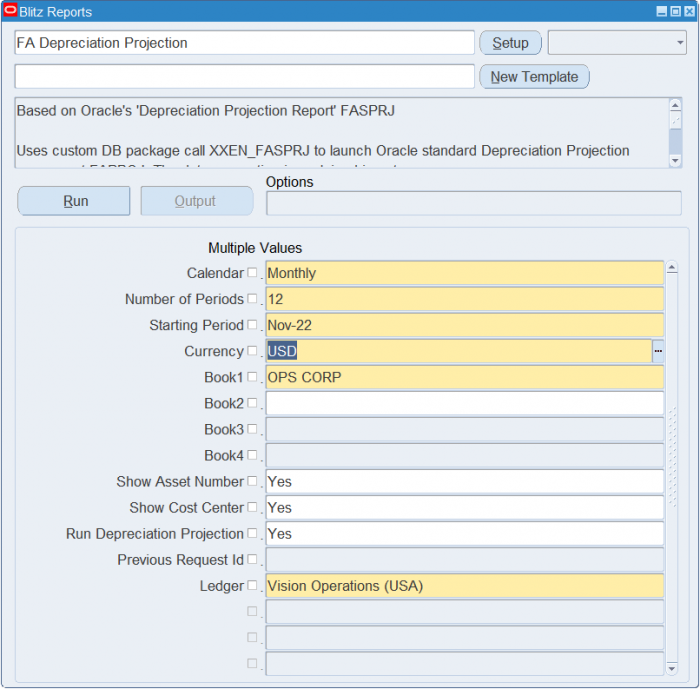The image size is (700, 689).
Task: Click the Show Asset Number field
Action: coord(465,481)
